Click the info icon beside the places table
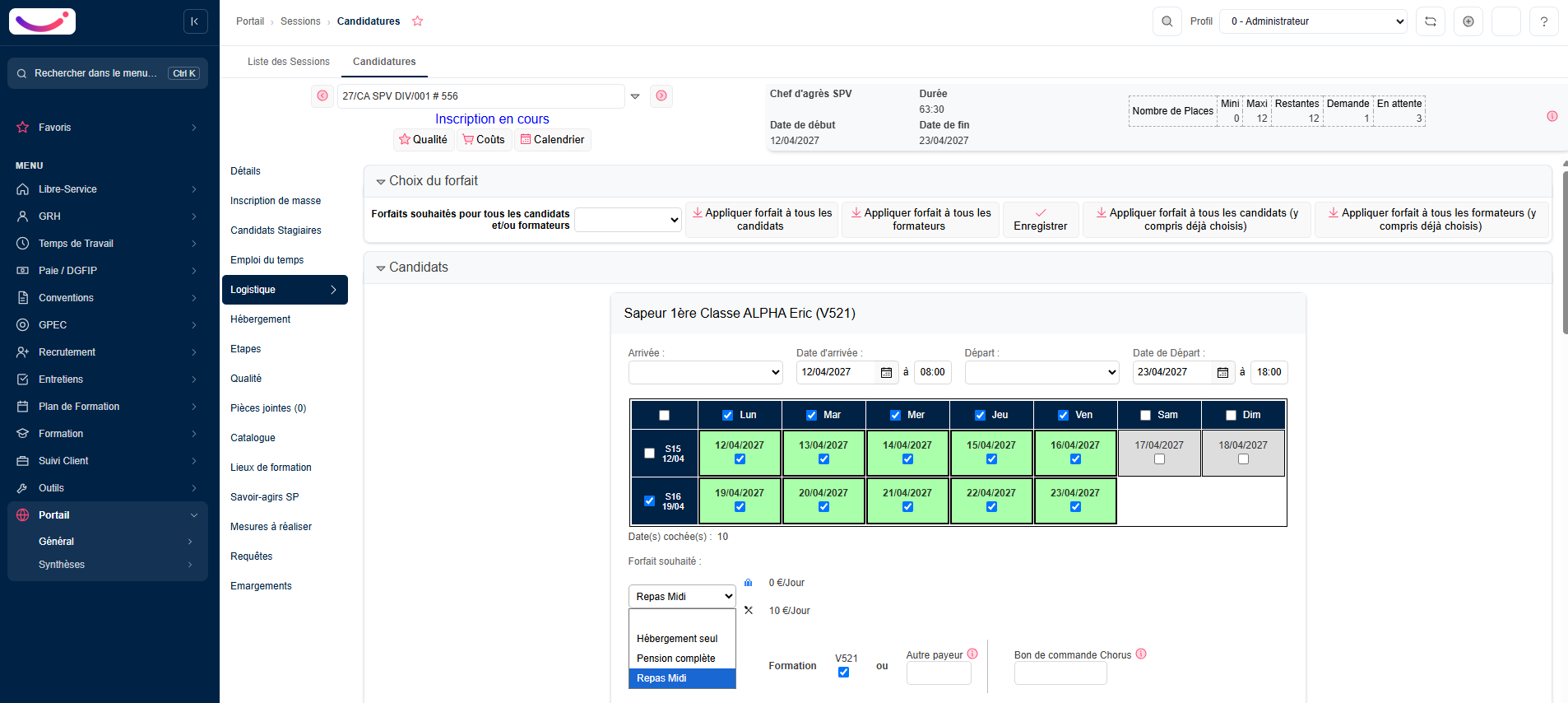This screenshot has width=1568, height=703. [1552, 116]
